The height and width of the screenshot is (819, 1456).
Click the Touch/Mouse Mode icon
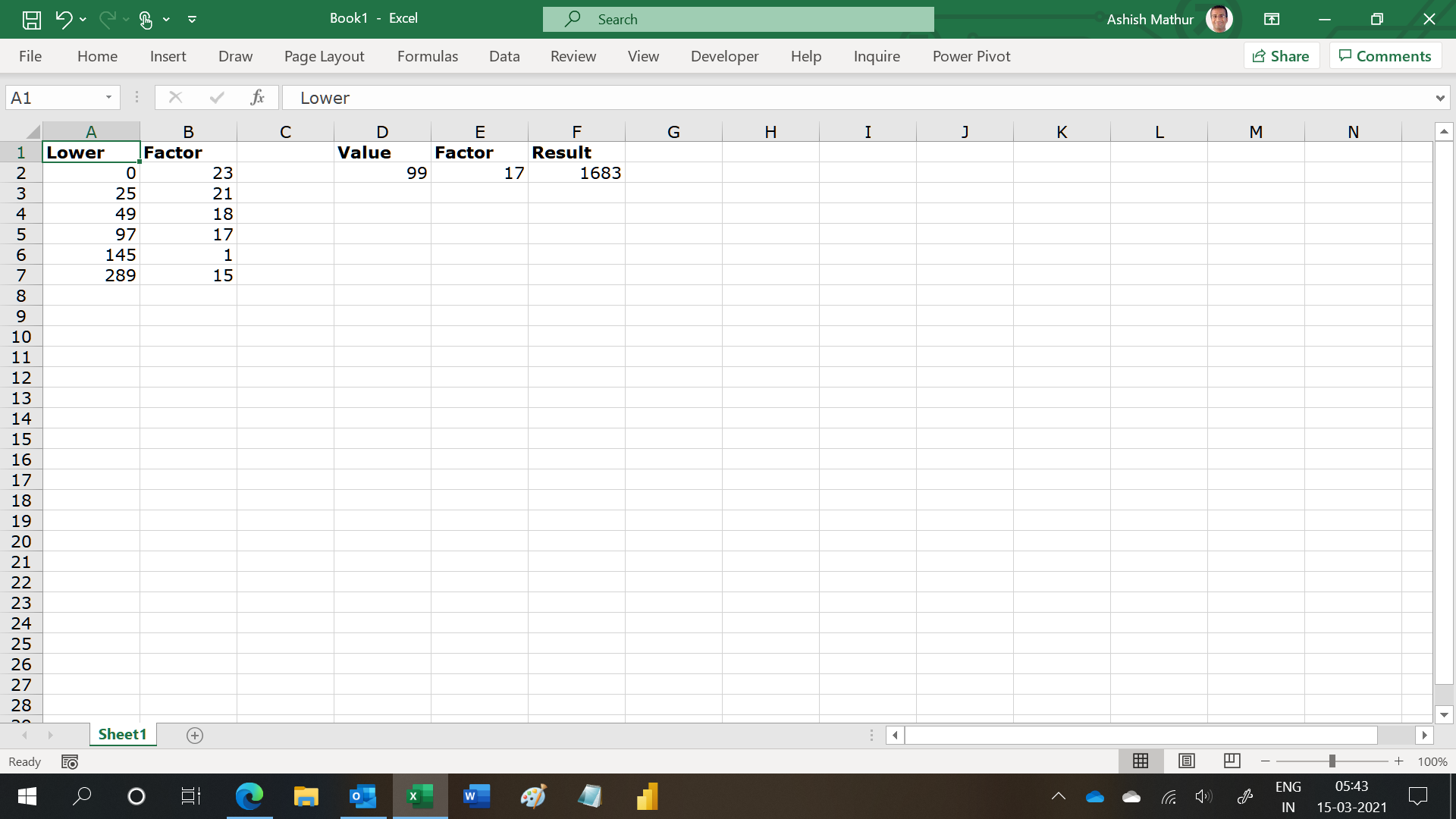point(146,20)
